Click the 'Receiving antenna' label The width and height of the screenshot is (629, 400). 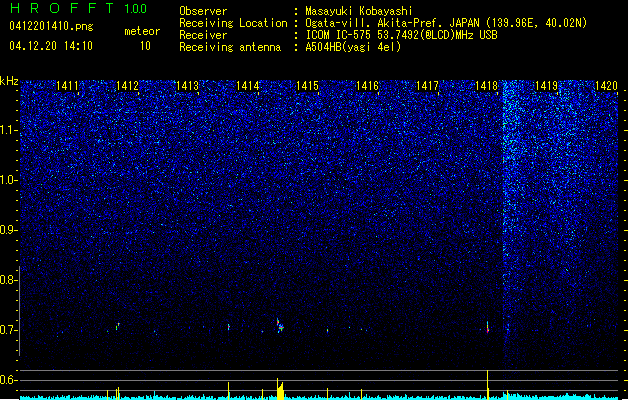[x=230, y=47]
